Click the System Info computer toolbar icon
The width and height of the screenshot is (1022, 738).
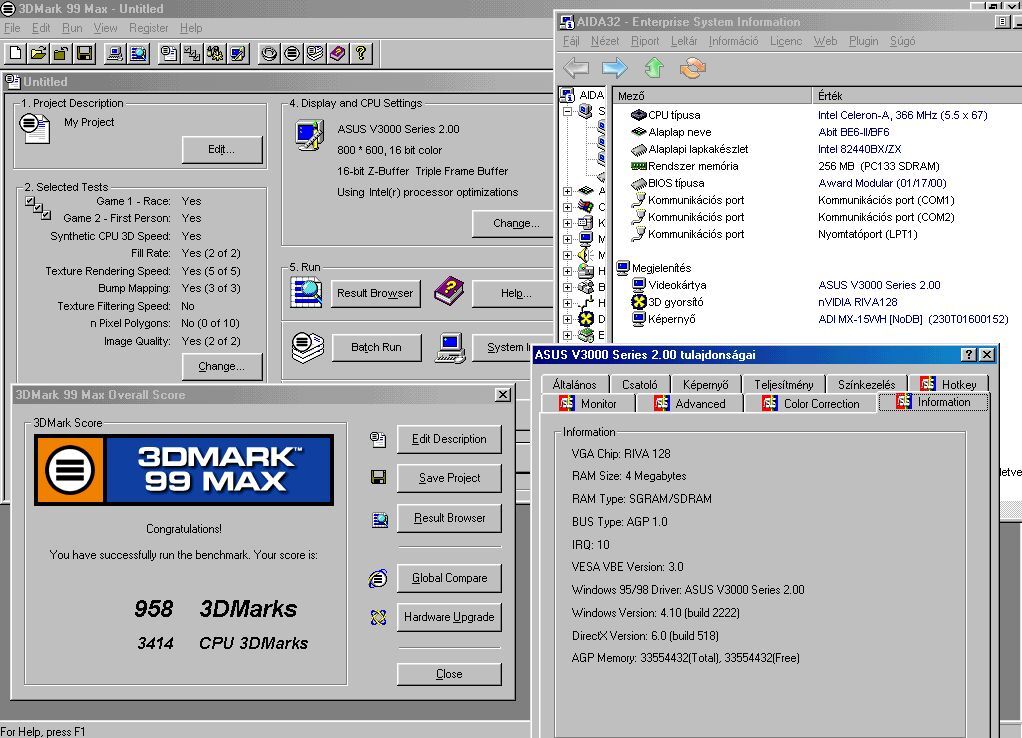point(115,53)
